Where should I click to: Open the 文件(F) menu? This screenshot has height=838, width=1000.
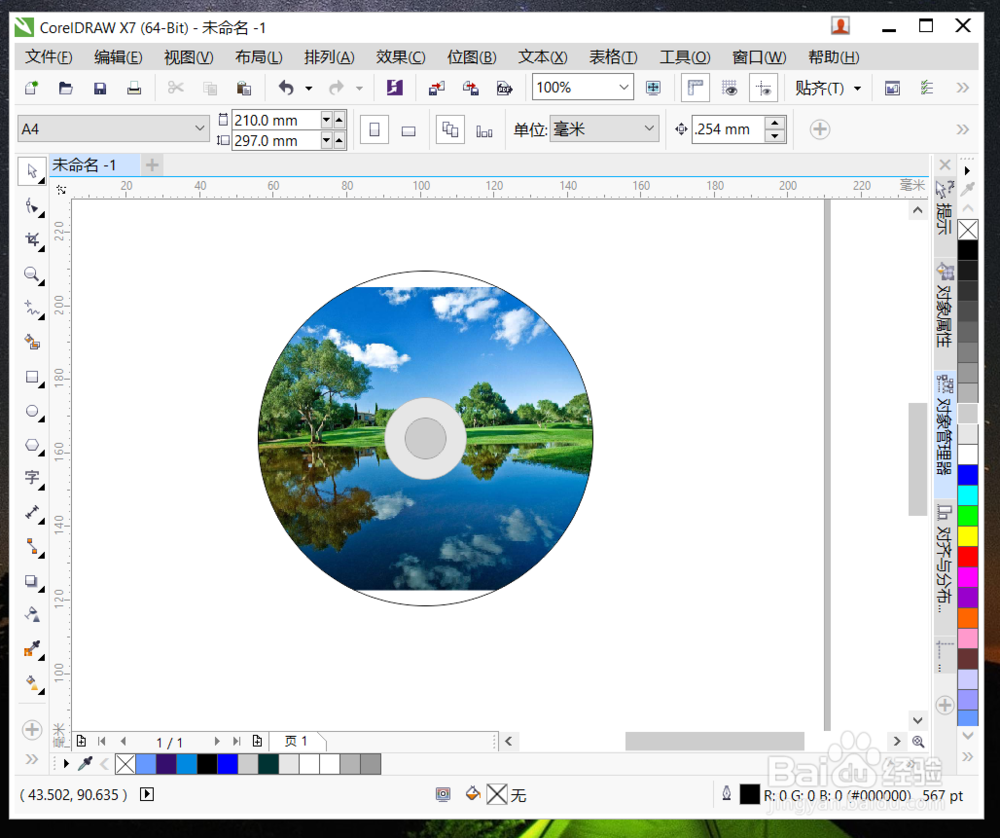click(48, 57)
